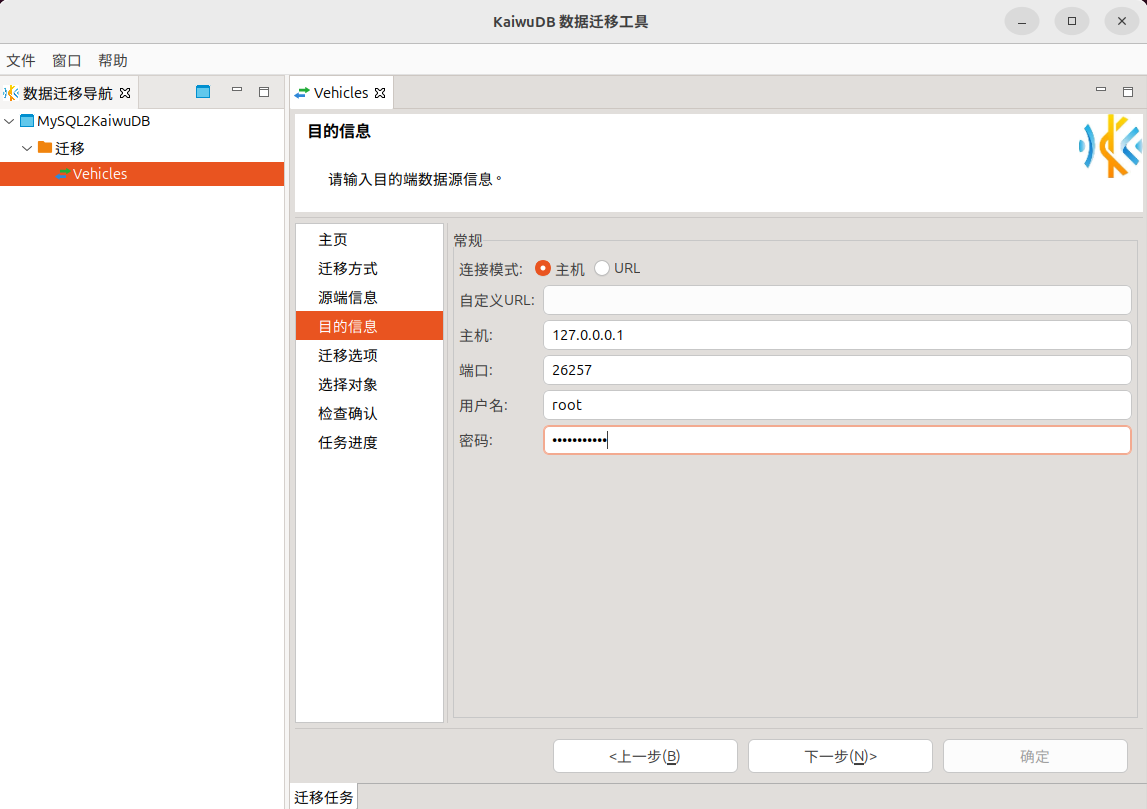Open the 帮助 menu
Viewport: 1147px width, 809px height.
click(113, 61)
